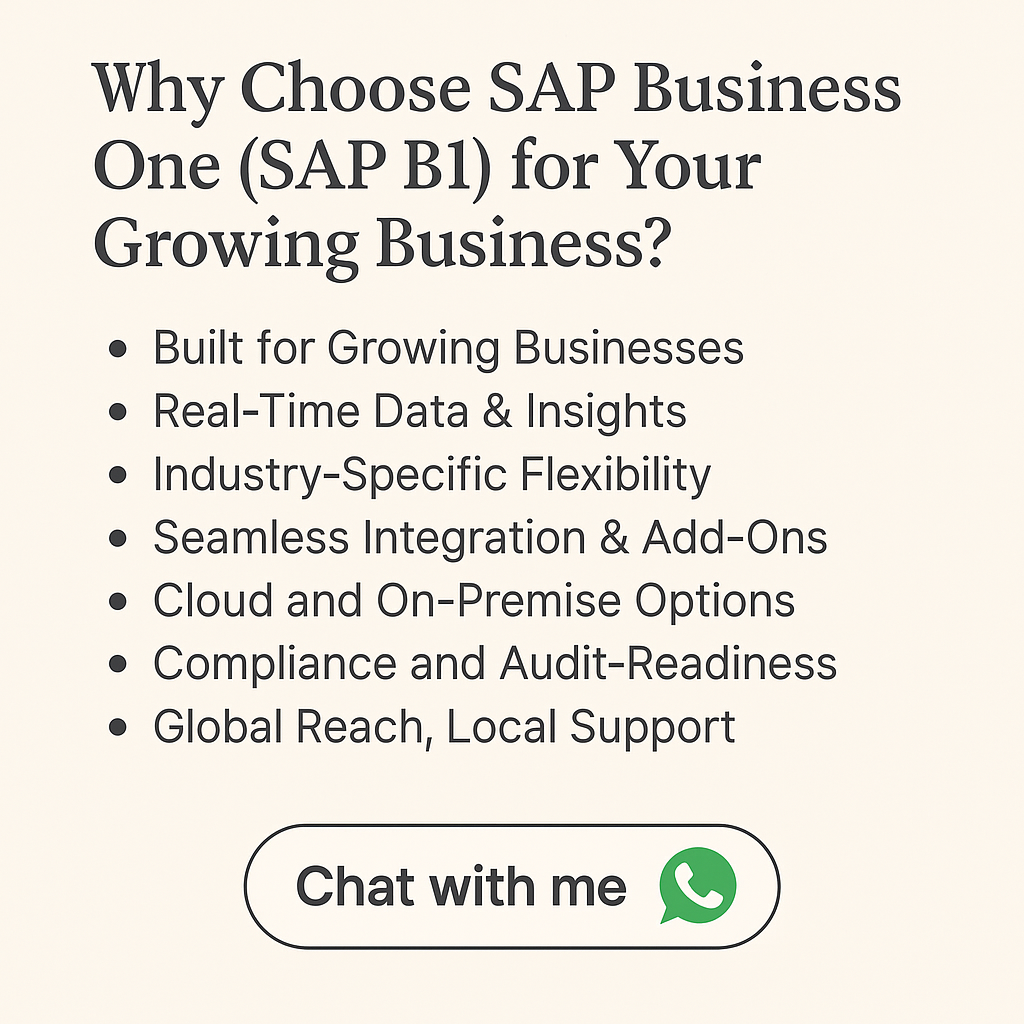Select "Compliance and Audit-Readiness" list item
This screenshot has width=1024, height=1024.
point(494,664)
